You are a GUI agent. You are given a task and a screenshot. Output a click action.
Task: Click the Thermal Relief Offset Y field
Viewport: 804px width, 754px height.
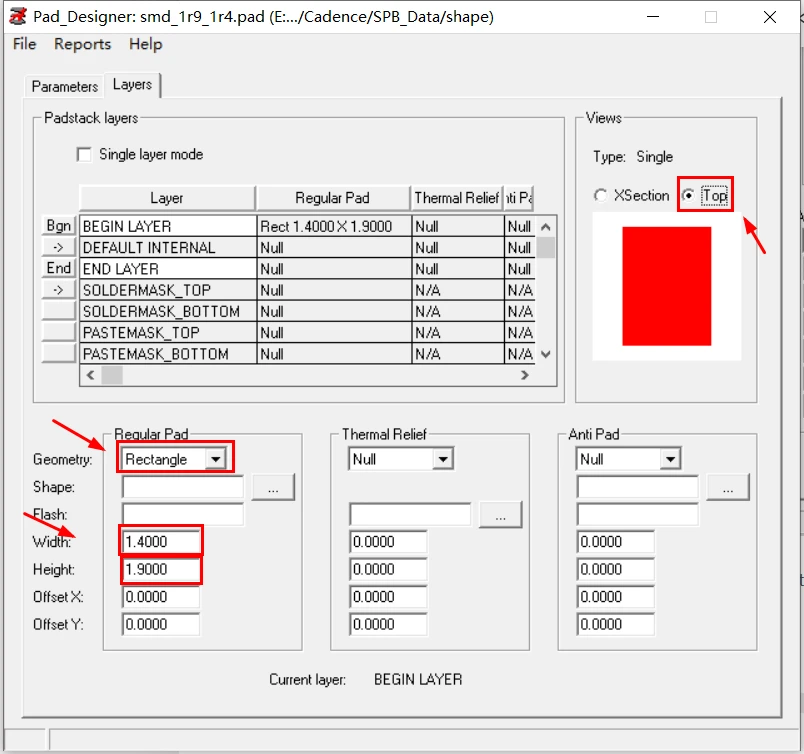coord(388,625)
